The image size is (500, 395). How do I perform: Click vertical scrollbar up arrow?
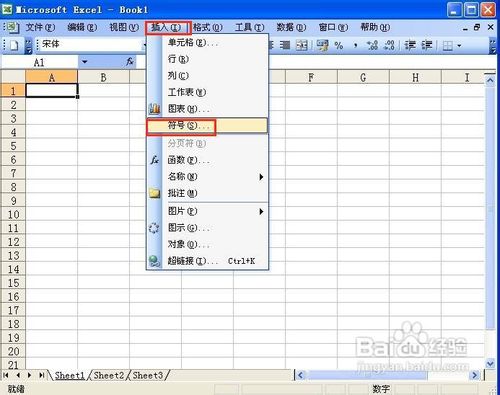pos(490,80)
